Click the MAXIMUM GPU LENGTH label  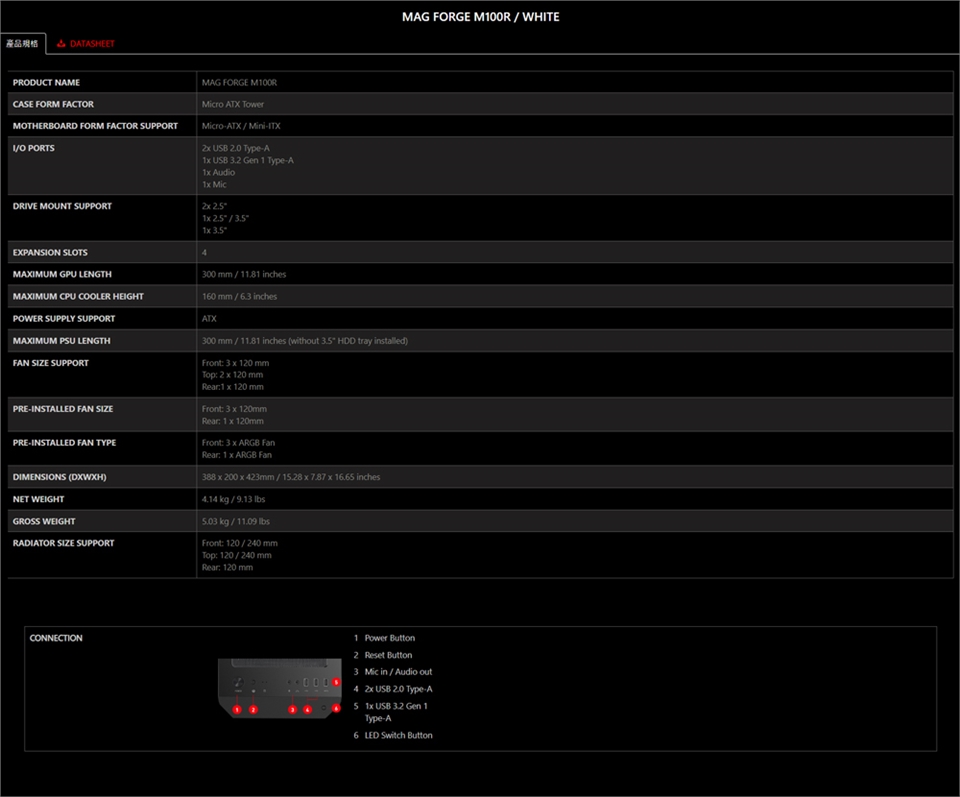coord(62,274)
